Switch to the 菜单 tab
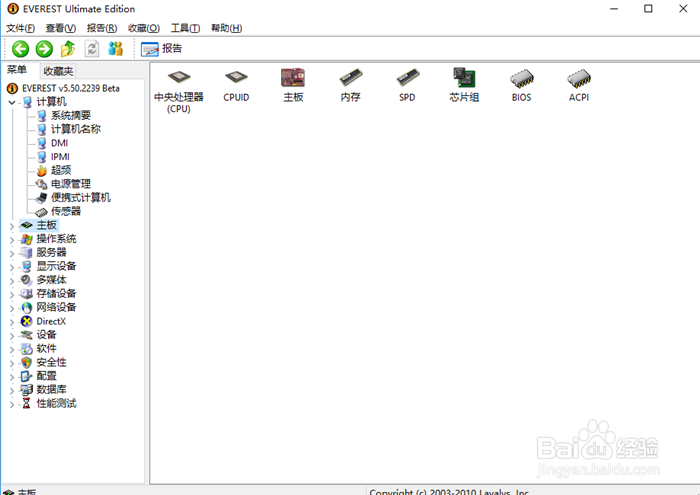700x495 pixels. pyautogui.click(x=17, y=70)
